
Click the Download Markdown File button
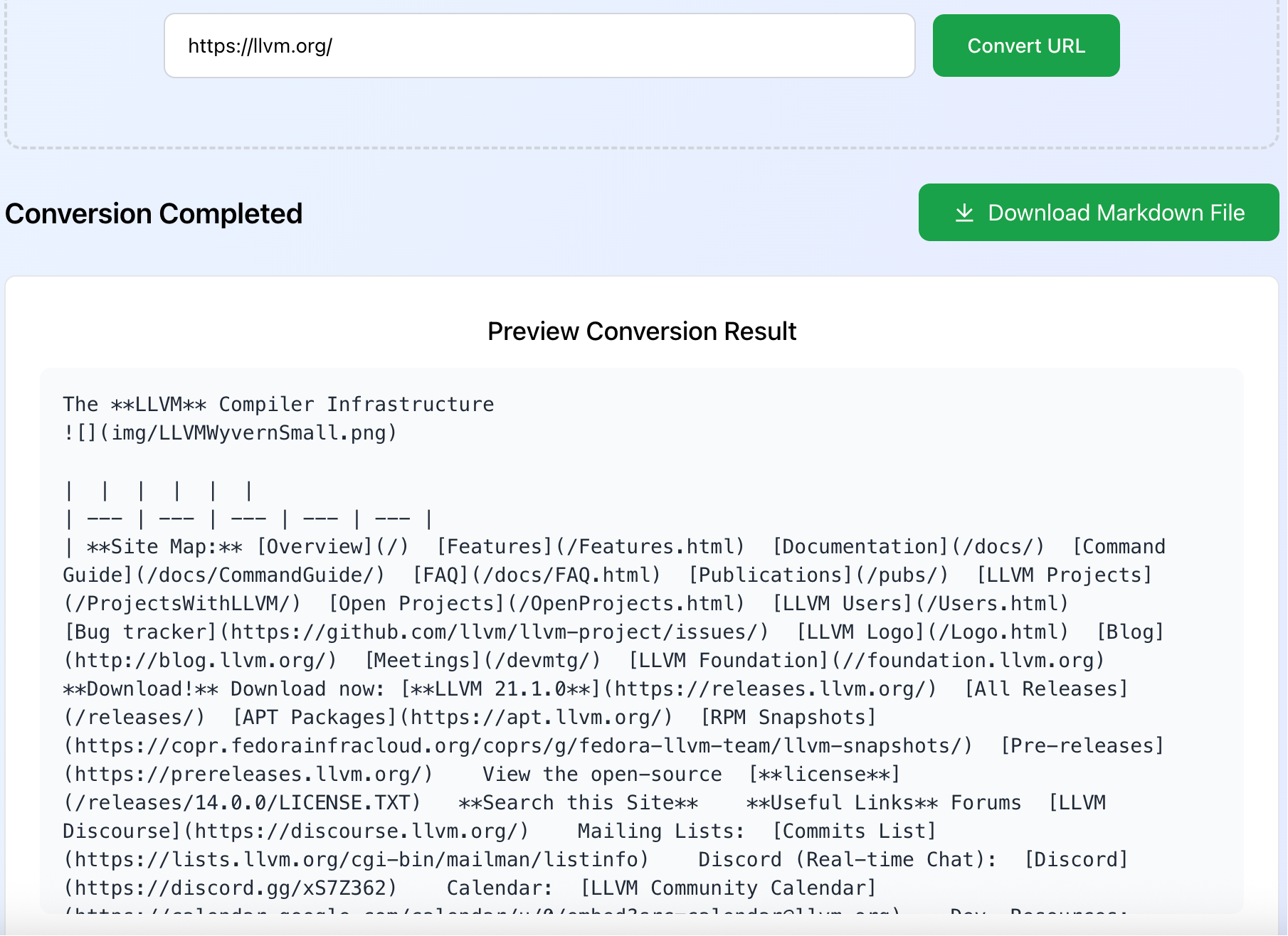[1099, 213]
